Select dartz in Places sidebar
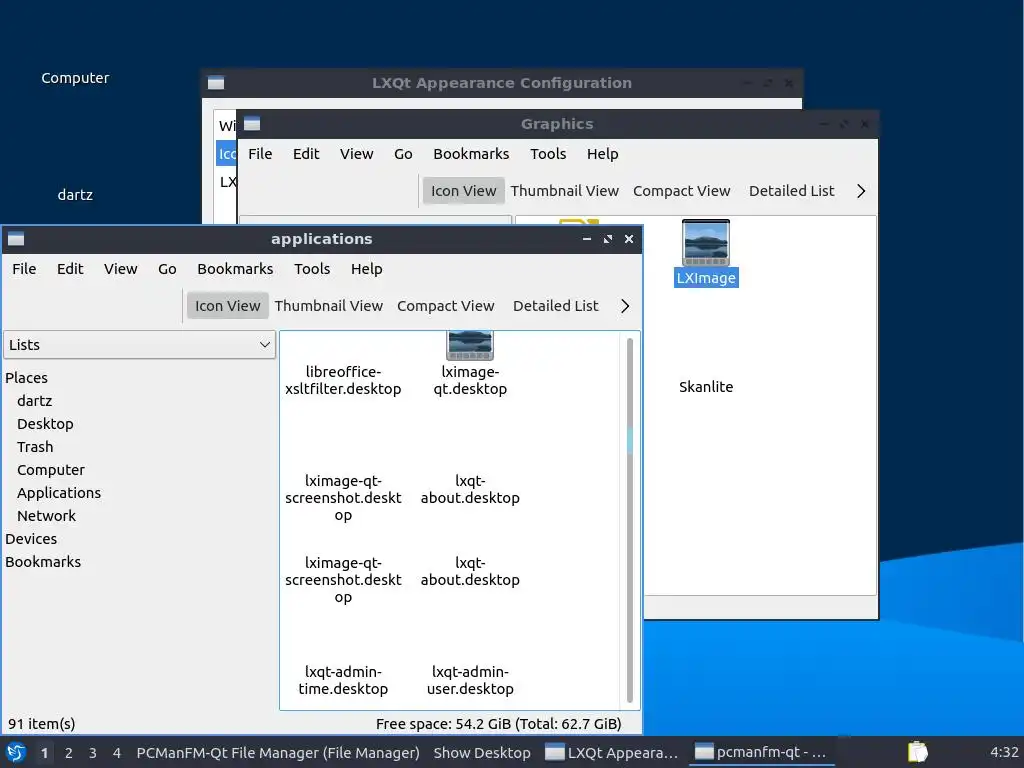Viewport: 1024px width, 768px height. click(x=35, y=401)
